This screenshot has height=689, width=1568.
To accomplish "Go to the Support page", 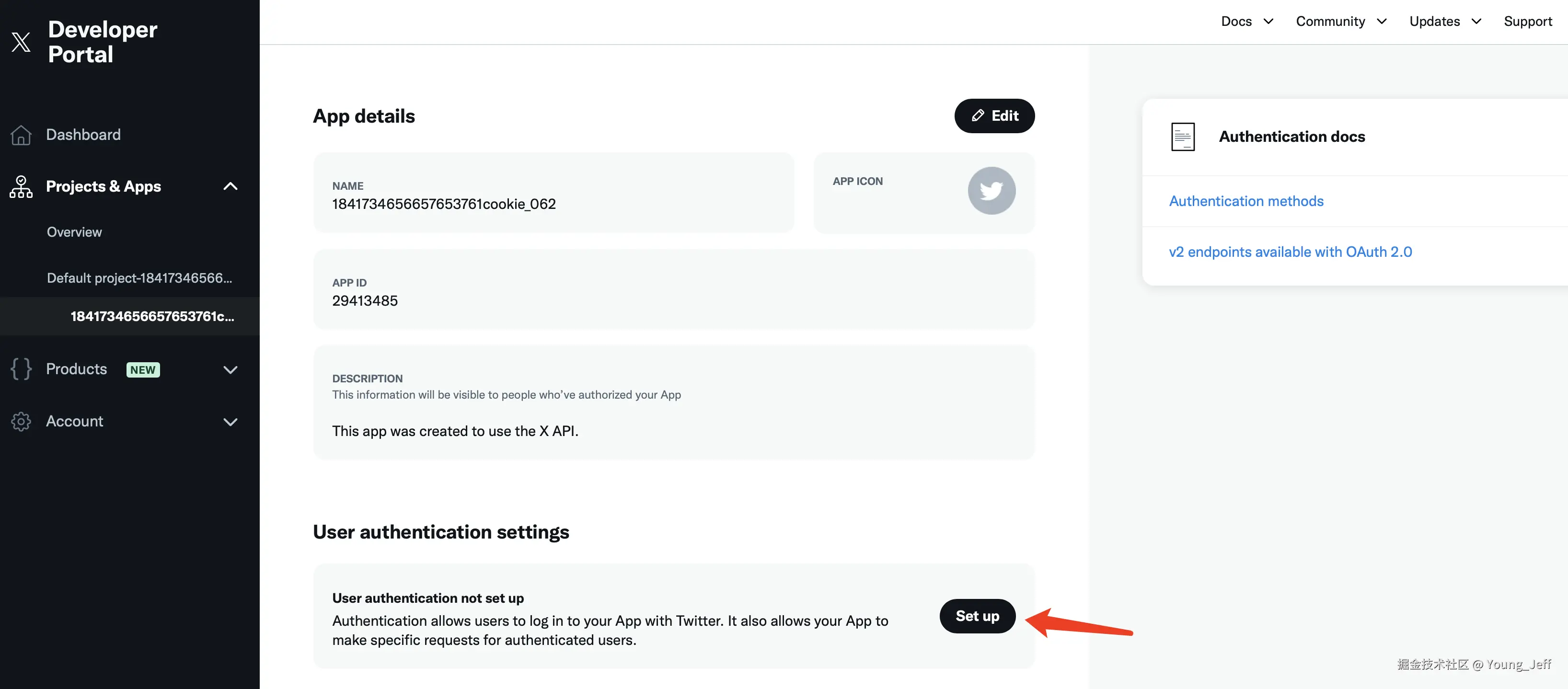I will 1527,21.
